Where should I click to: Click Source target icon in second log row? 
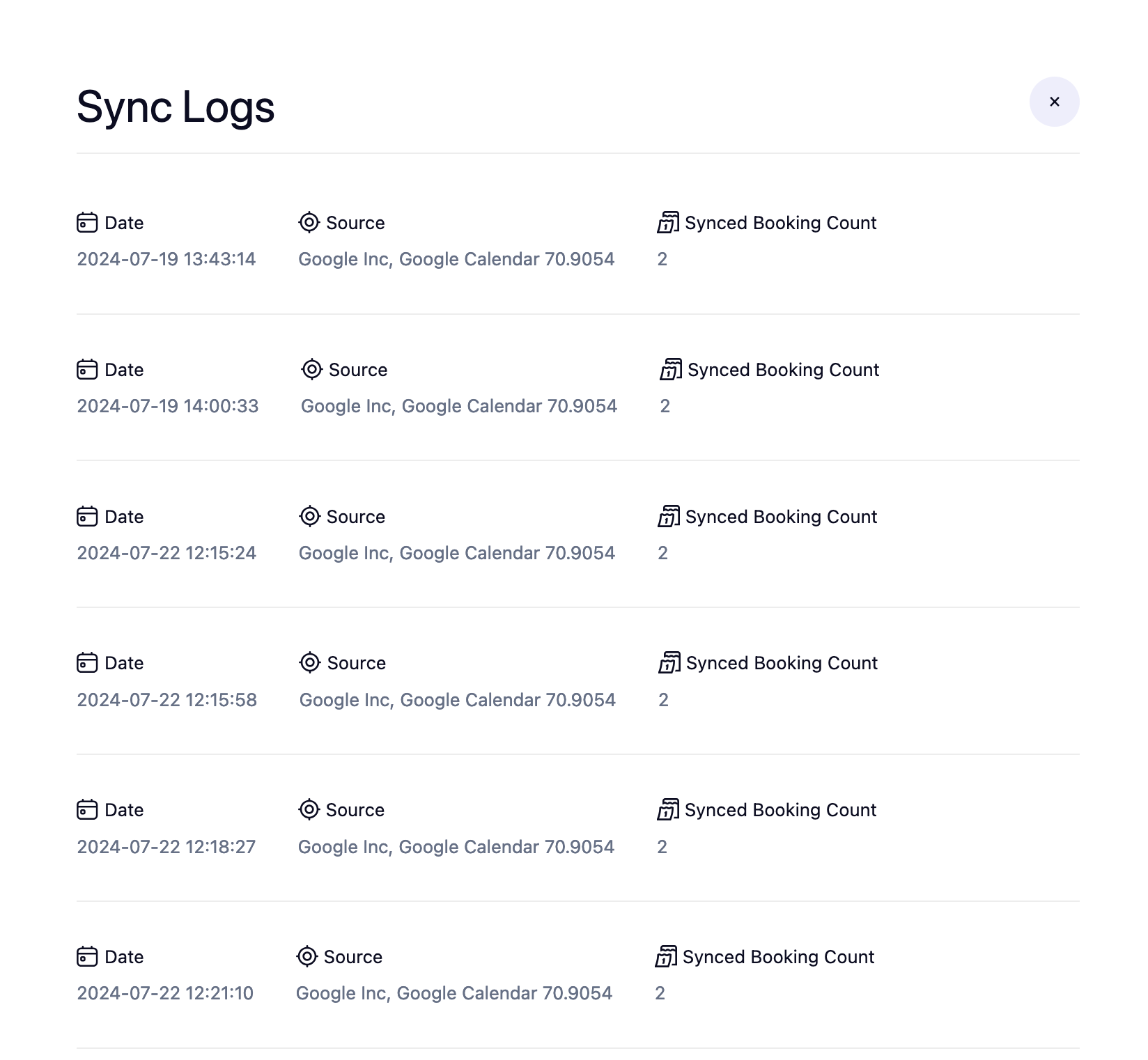311,370
